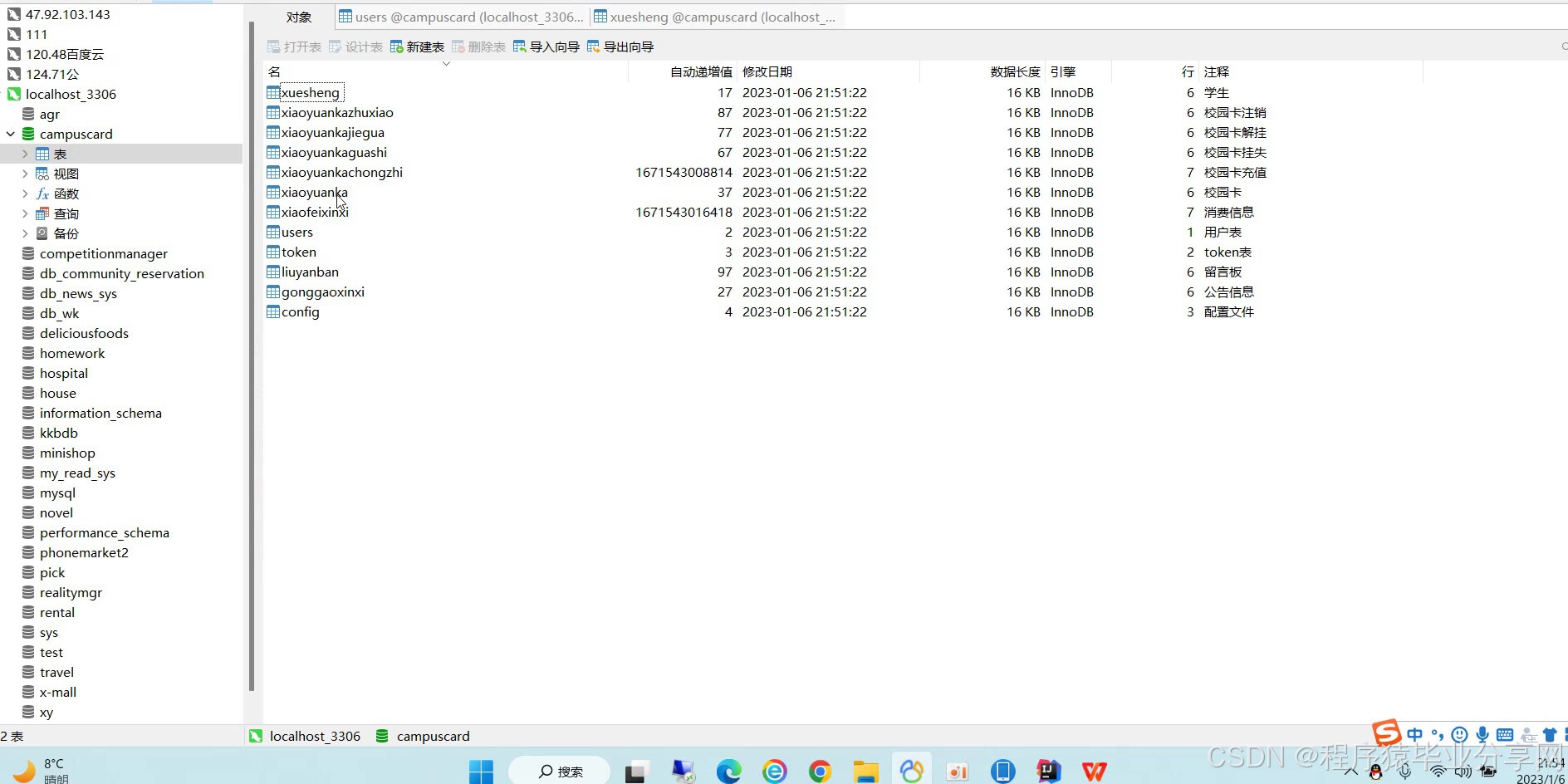Viewport: 1568px width, 784px height.
Task: Click the hospital database icon
Action: [x=28, y=373]
